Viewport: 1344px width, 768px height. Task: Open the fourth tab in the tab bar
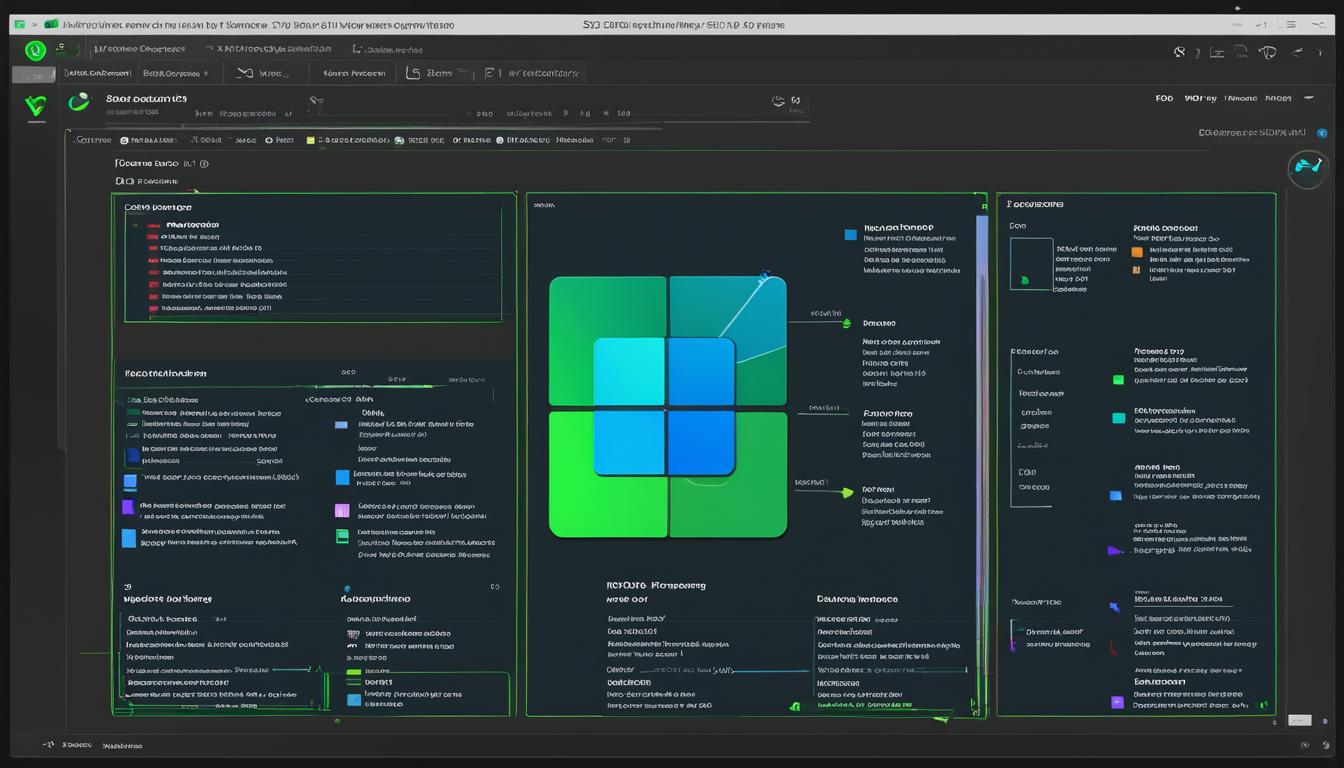pyautogui.click(x=353, y=73)
